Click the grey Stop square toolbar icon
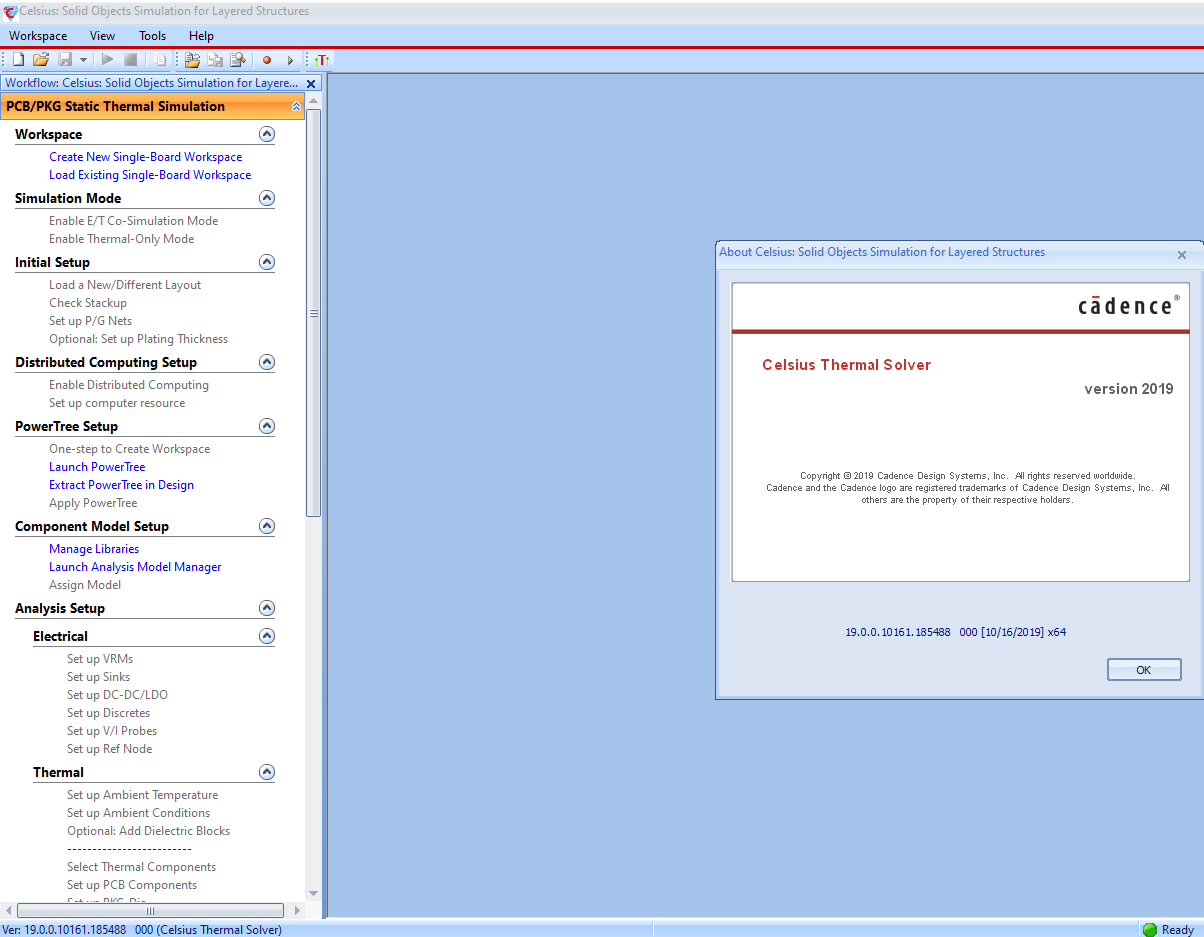 click(x=130, y=60)
